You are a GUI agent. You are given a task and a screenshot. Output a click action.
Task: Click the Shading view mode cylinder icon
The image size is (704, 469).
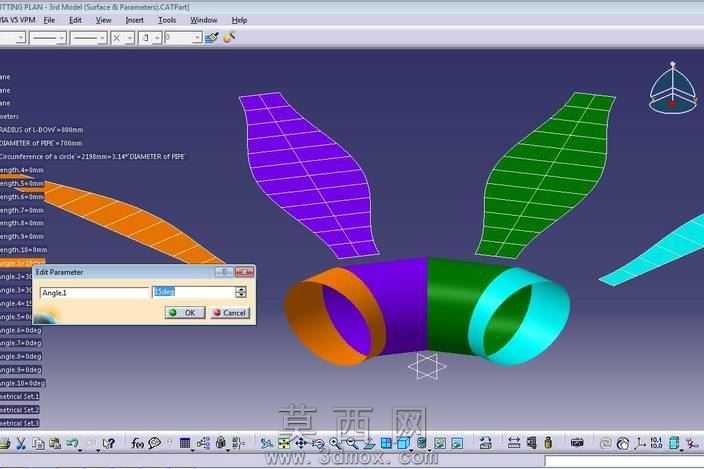click(x=422, y=443)
